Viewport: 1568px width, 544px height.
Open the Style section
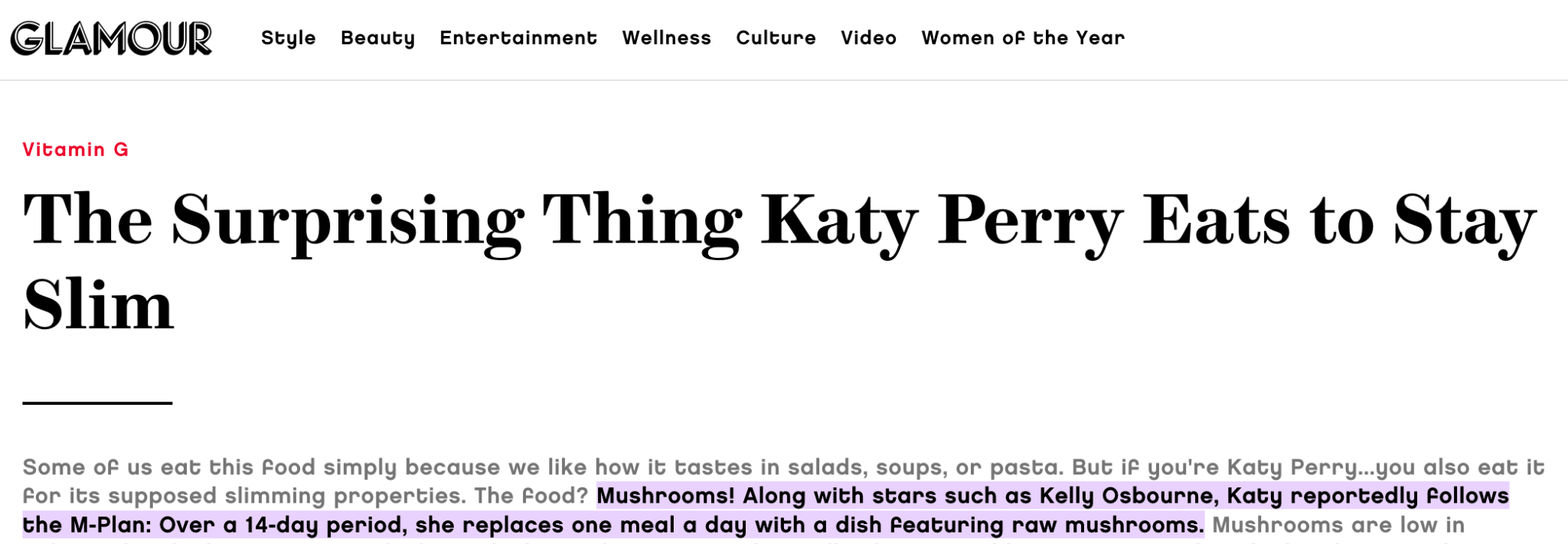tap(288, 38)
